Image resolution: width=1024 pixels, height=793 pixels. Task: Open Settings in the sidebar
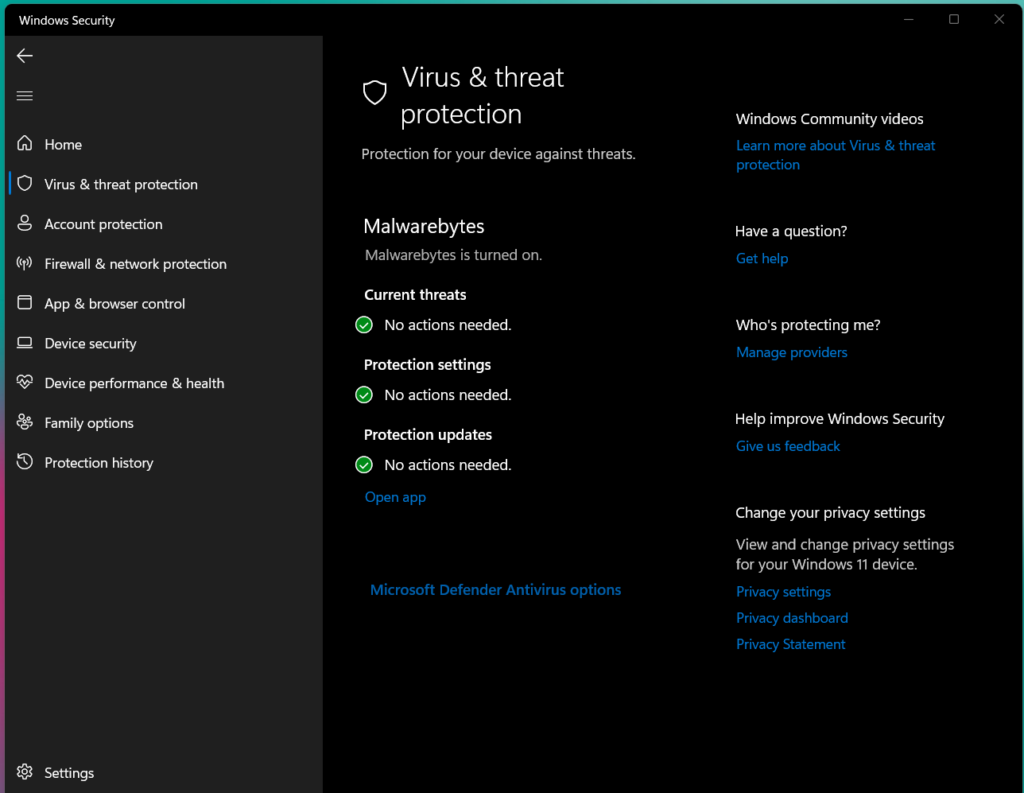pyautogui.click(x=163, y=773)
